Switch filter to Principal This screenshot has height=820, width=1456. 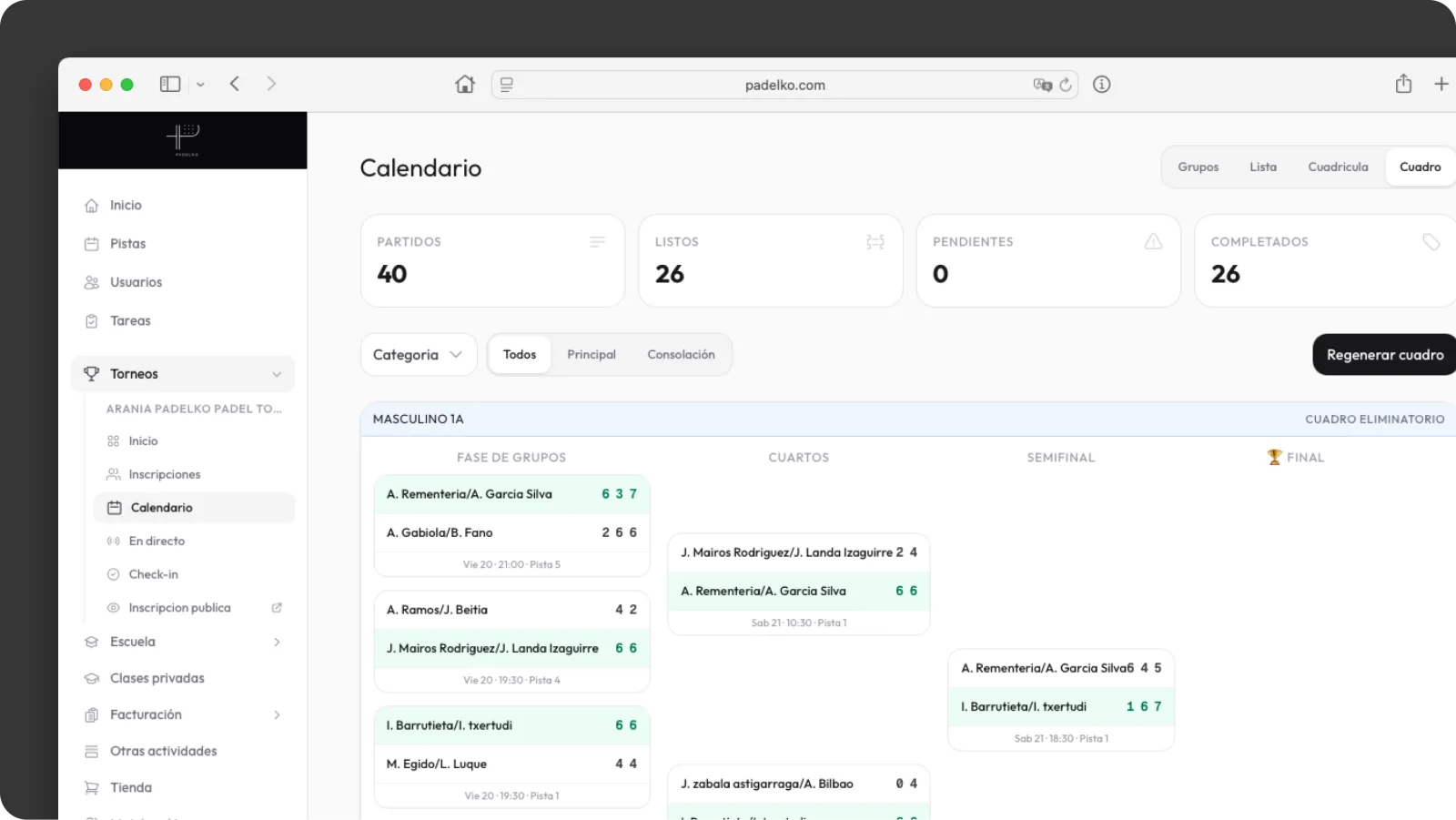coord(591,355)
